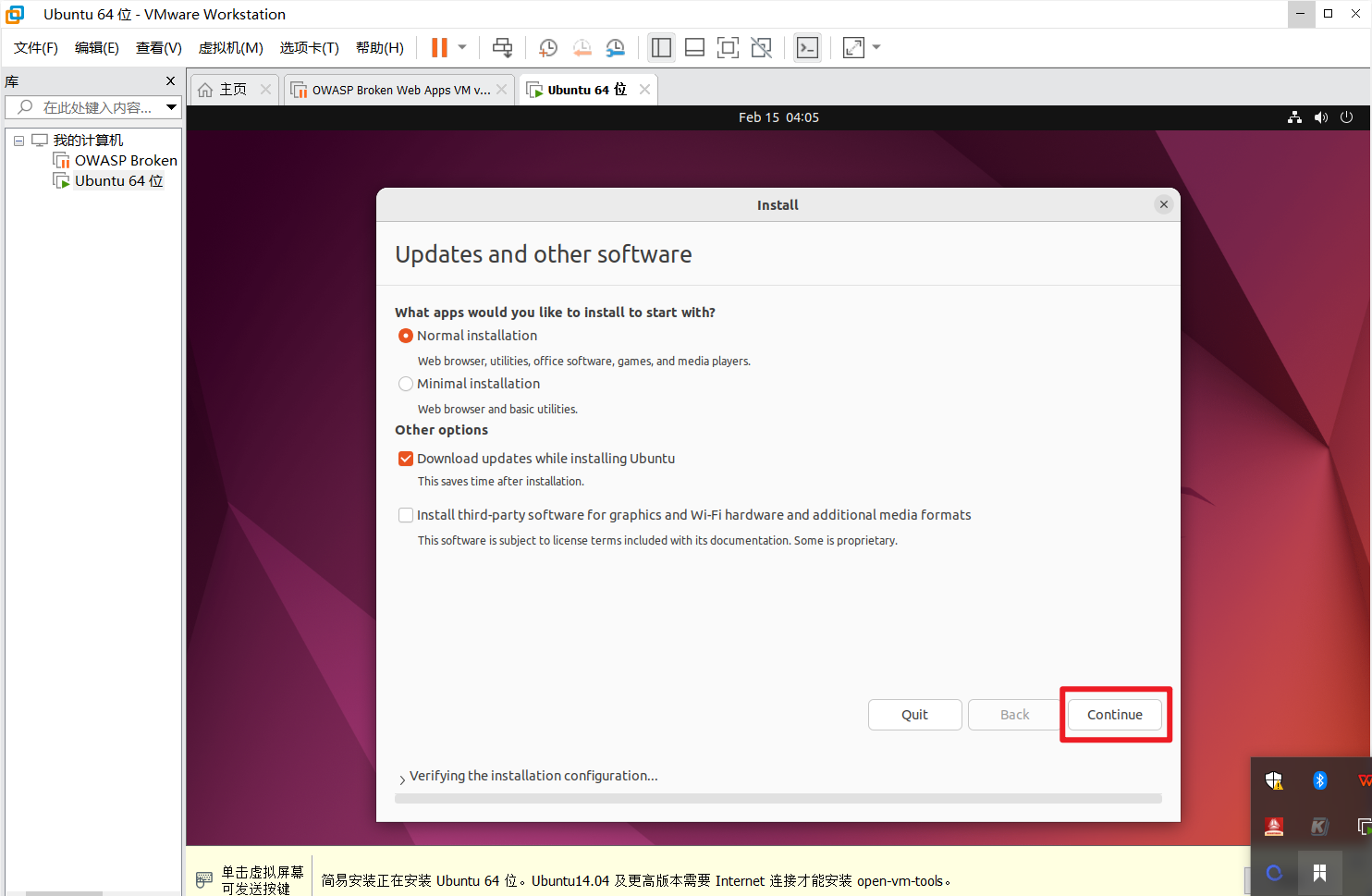Open the pause button dropdown arrow
Image resolution: width=1372 pixels, height=896 pixels.
(x=462, y=47)
